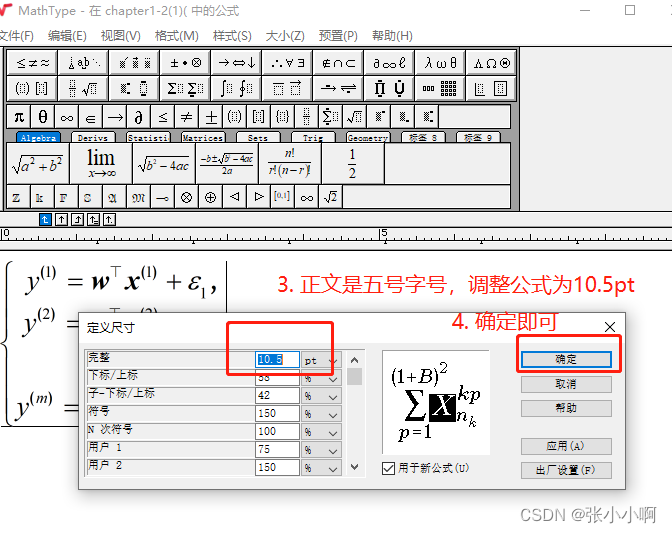Click the 完整 size input field
This screenshot has height=533, width=672.
click(277, 359)
